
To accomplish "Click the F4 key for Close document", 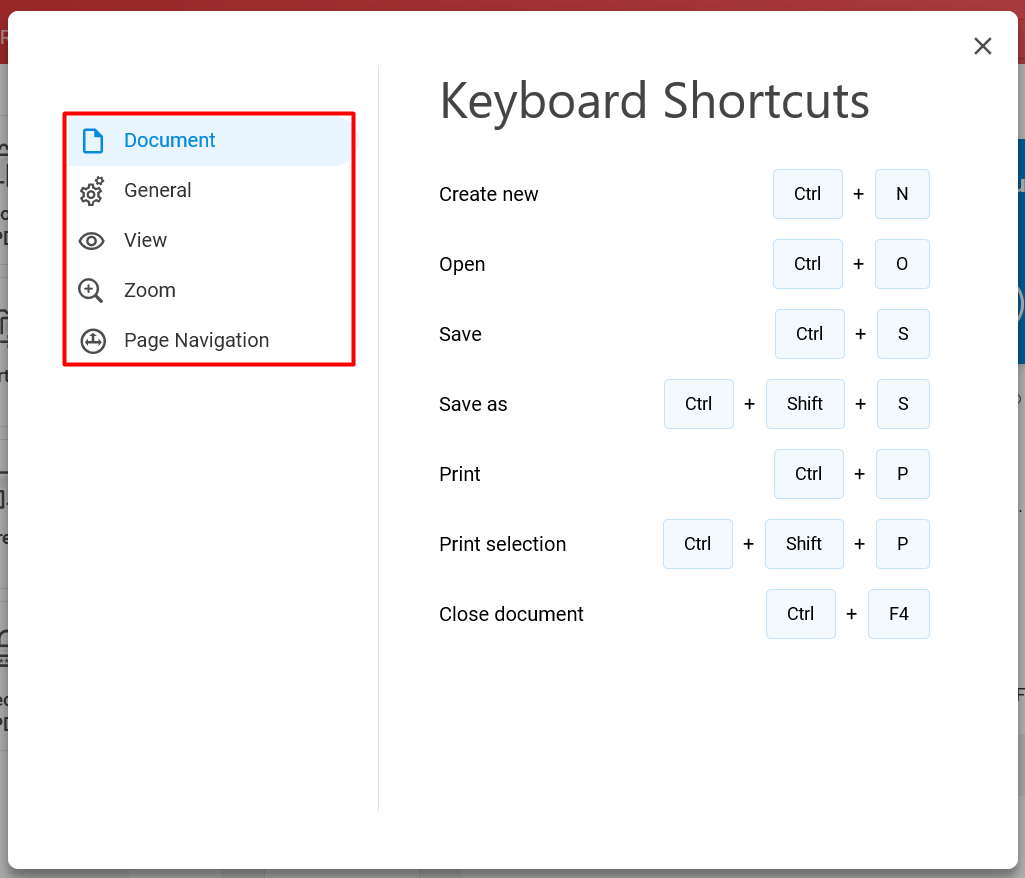I will tap(899, 614).
